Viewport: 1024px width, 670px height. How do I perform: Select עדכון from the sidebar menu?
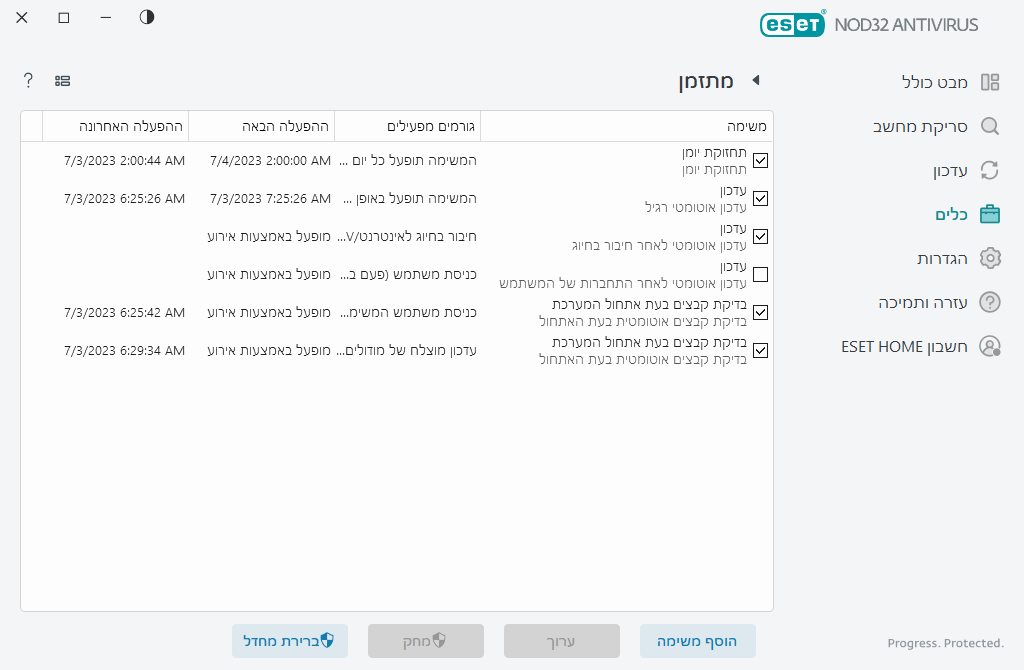940,170
